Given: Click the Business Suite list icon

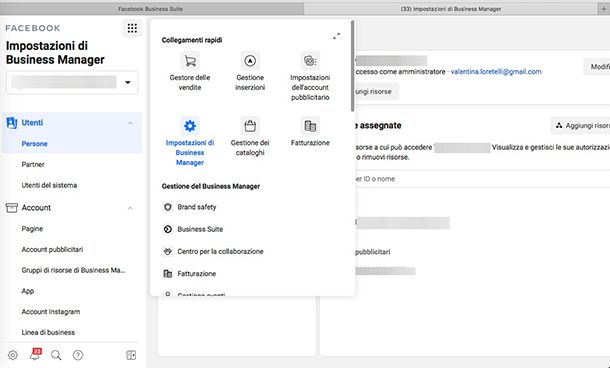Looking at the screenshot, I should 168,229.
